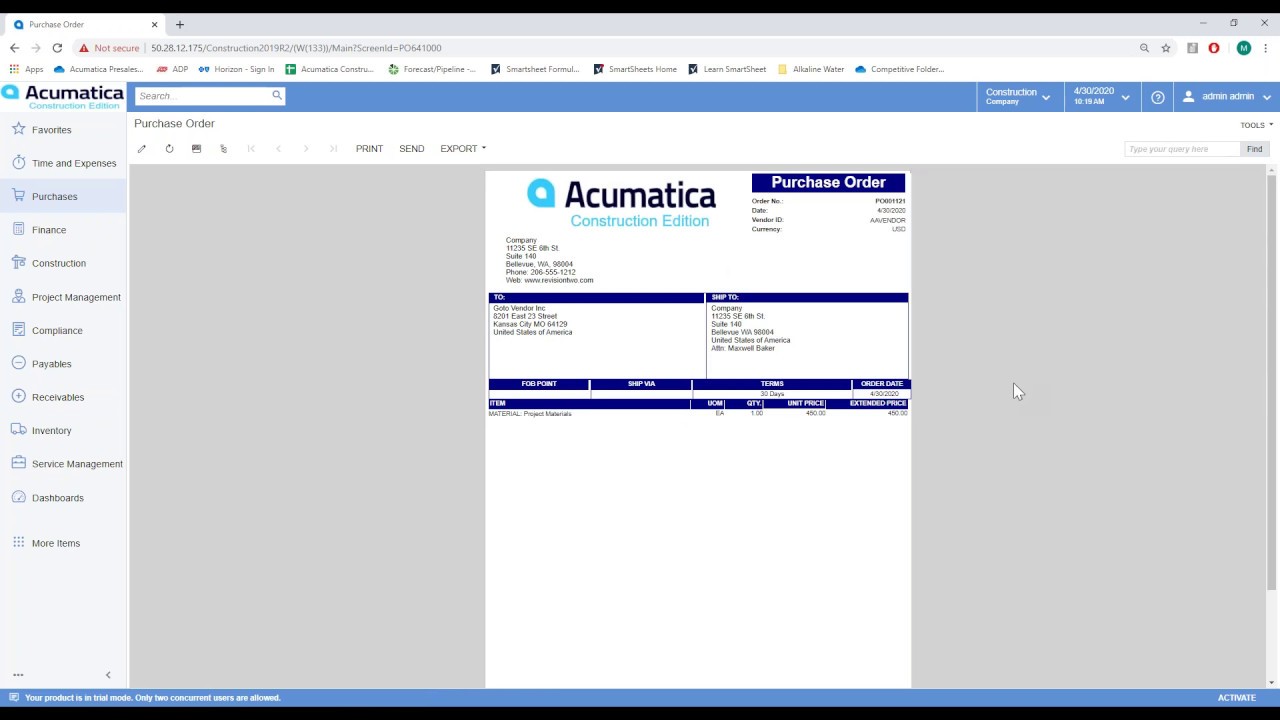The height and width of the screenshot is (720, 1280).
Task: Select the Payables sidebar label
Action: click(x=51, y=364)
